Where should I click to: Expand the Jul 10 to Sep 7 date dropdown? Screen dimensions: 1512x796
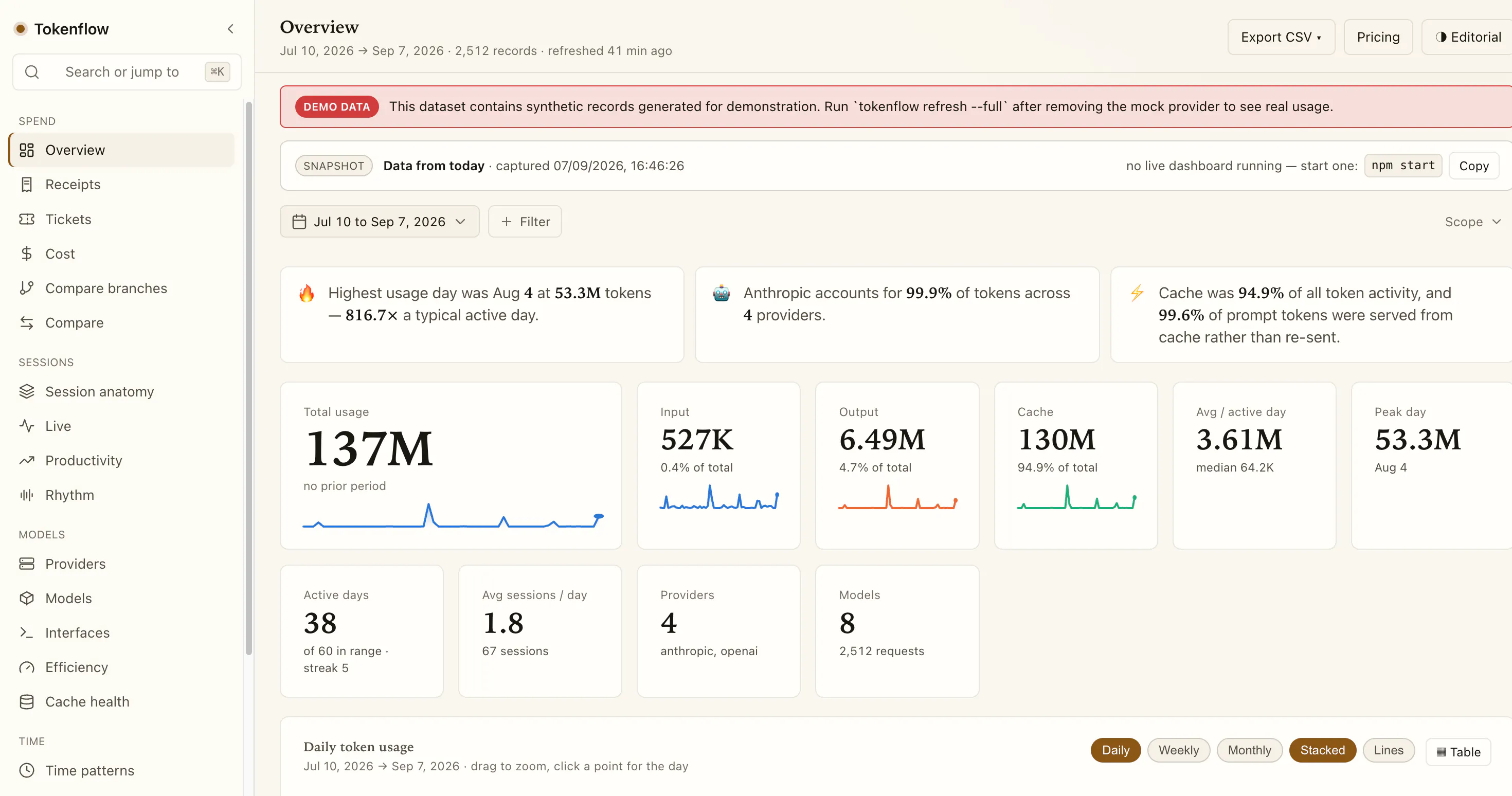(x=379, y=221)
